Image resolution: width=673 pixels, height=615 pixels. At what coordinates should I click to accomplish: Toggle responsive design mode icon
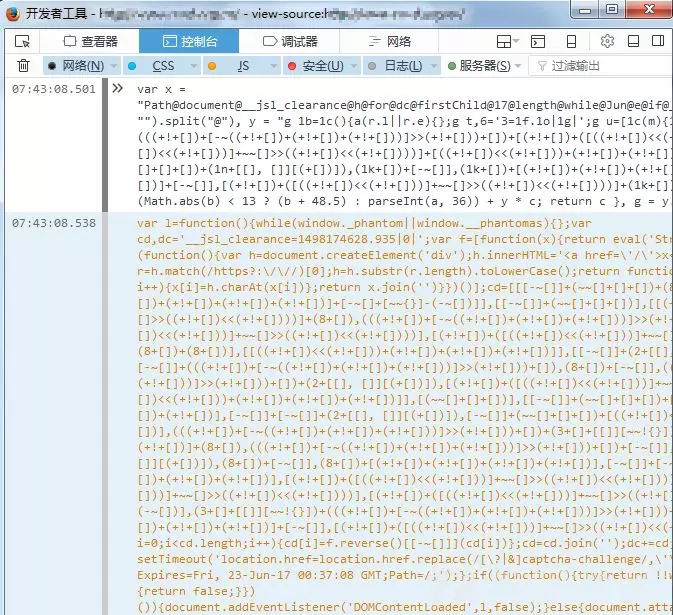tap(571, 41)
